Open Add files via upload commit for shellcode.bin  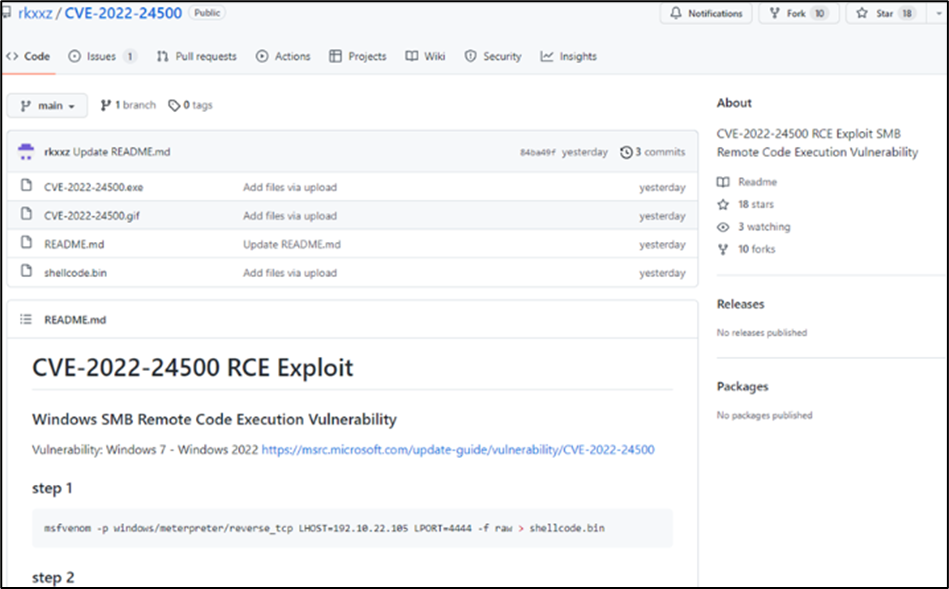(x=290, y=273)
